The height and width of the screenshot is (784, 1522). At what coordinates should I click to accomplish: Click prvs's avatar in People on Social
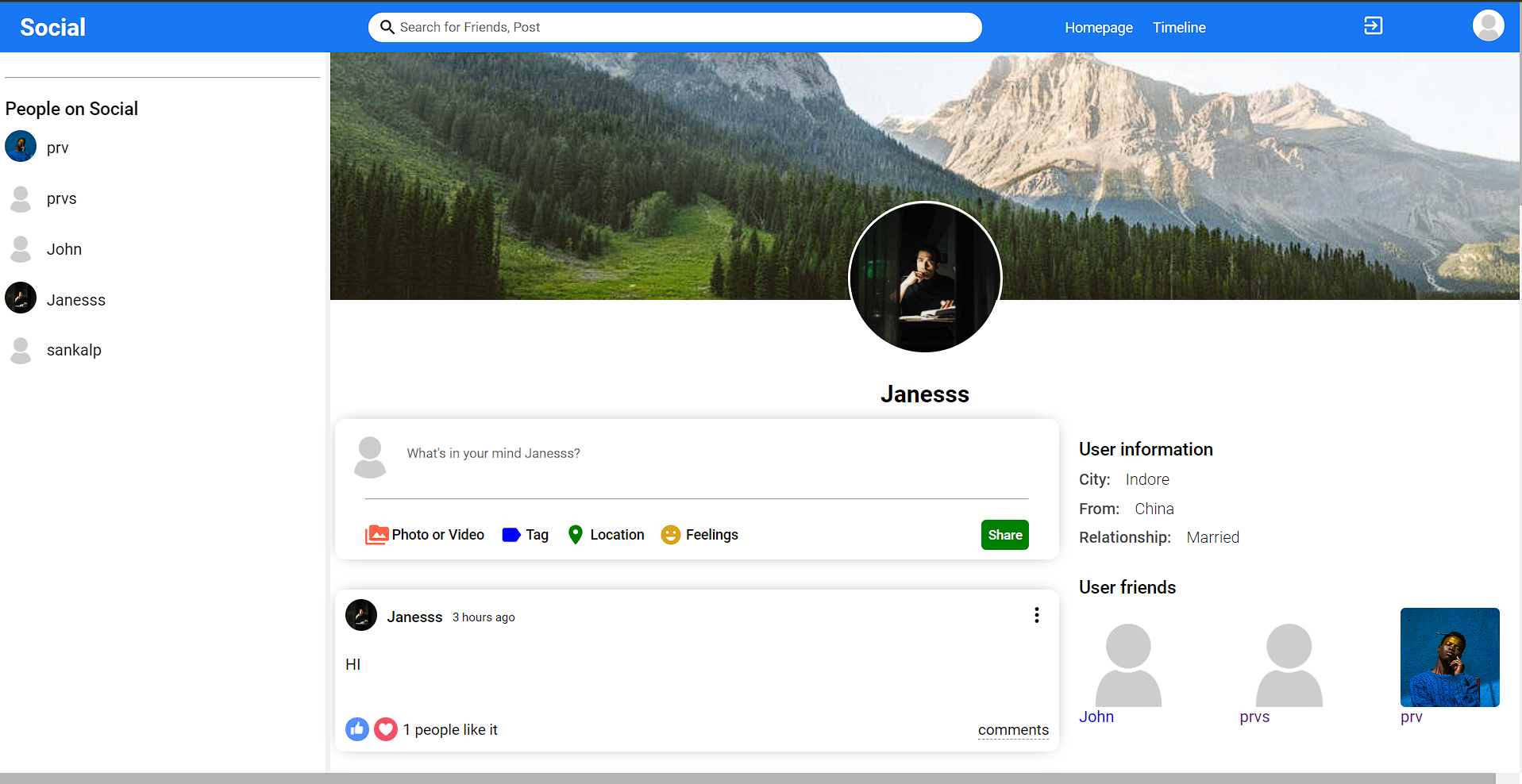[21, 198]
